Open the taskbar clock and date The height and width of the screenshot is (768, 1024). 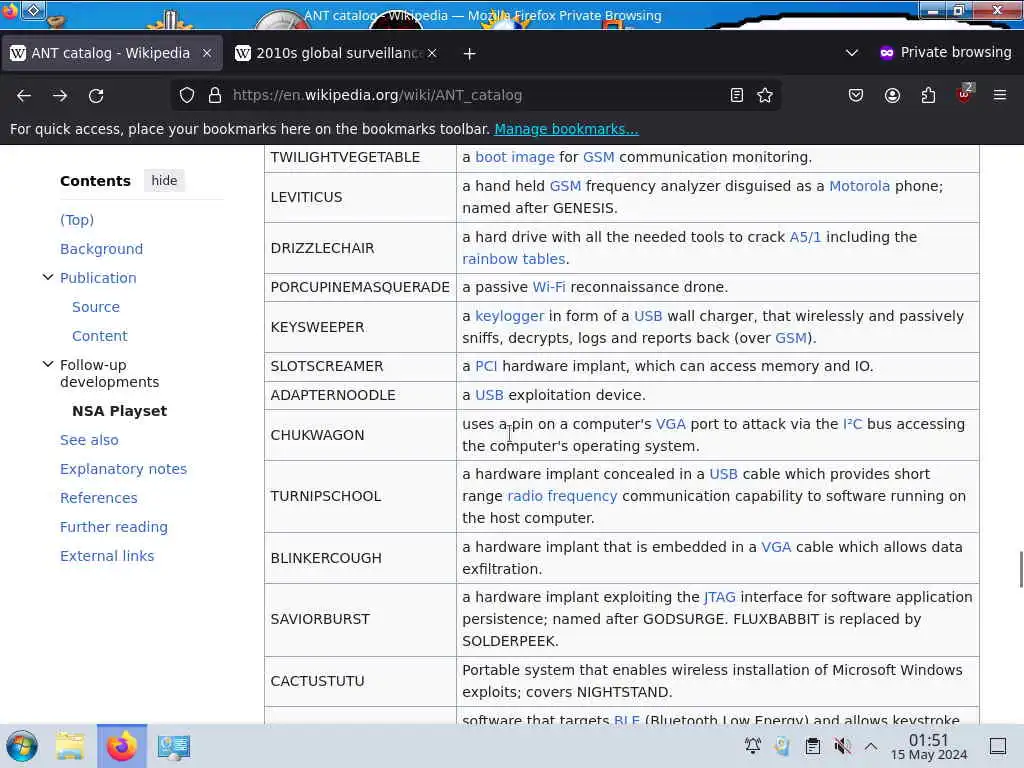tap(929, 746)
